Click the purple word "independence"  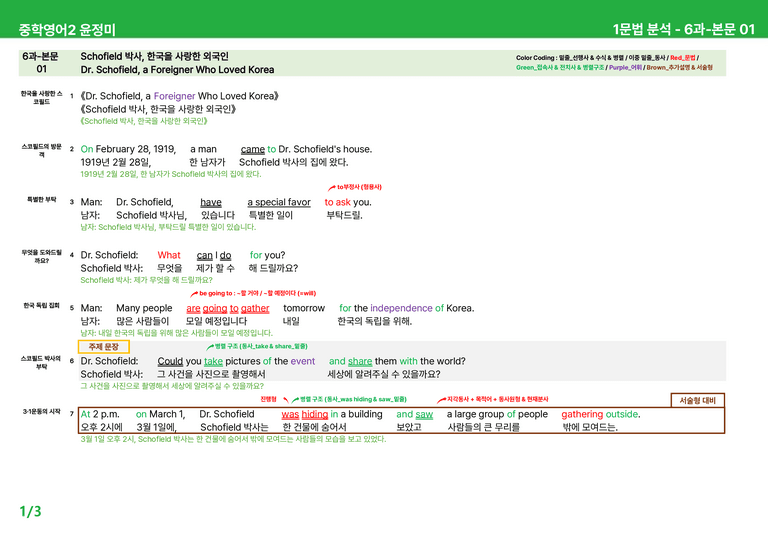point(401,308)
